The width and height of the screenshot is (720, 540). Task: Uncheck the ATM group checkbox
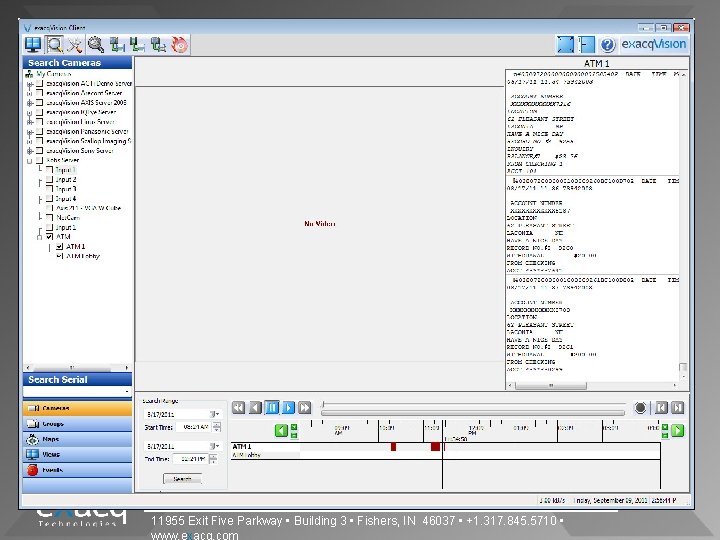pyautogui.click(x=50, y=237)
